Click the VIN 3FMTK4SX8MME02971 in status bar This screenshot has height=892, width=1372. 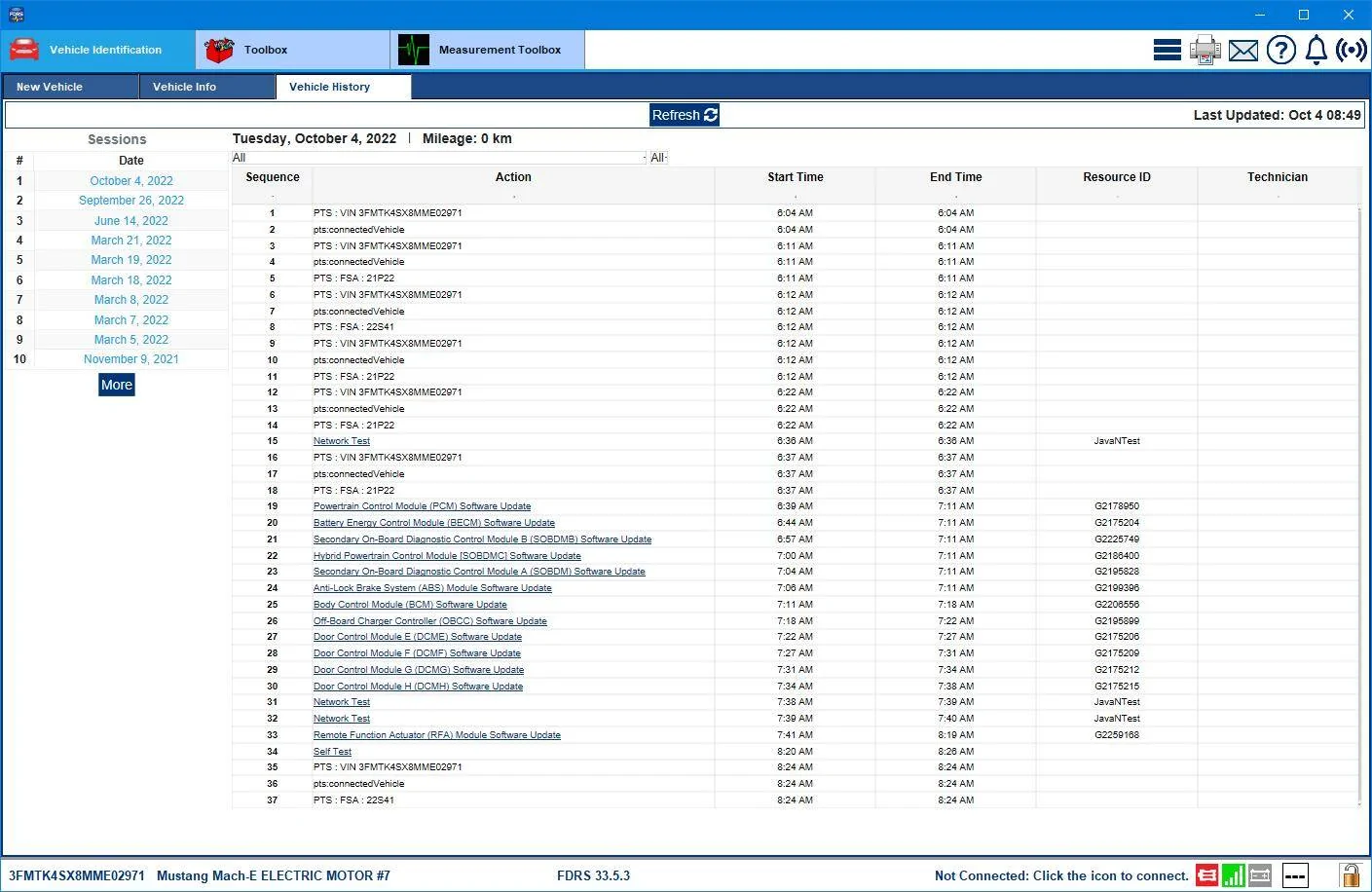[77, 875]
